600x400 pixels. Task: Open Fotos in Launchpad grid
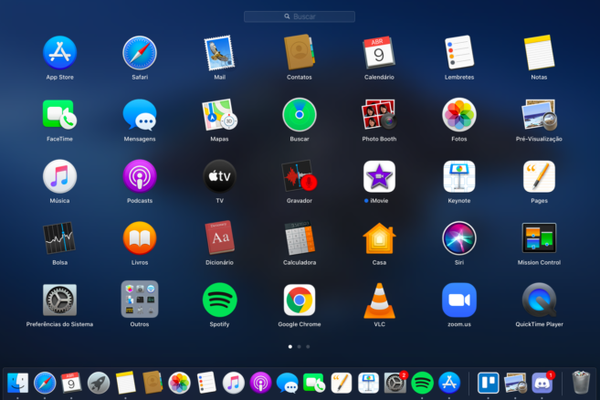click(459, 114)
